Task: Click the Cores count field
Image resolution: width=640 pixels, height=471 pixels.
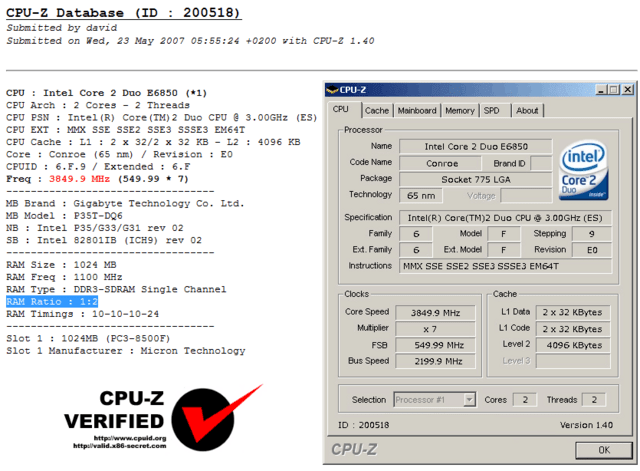Action: [x=525, y=400]
